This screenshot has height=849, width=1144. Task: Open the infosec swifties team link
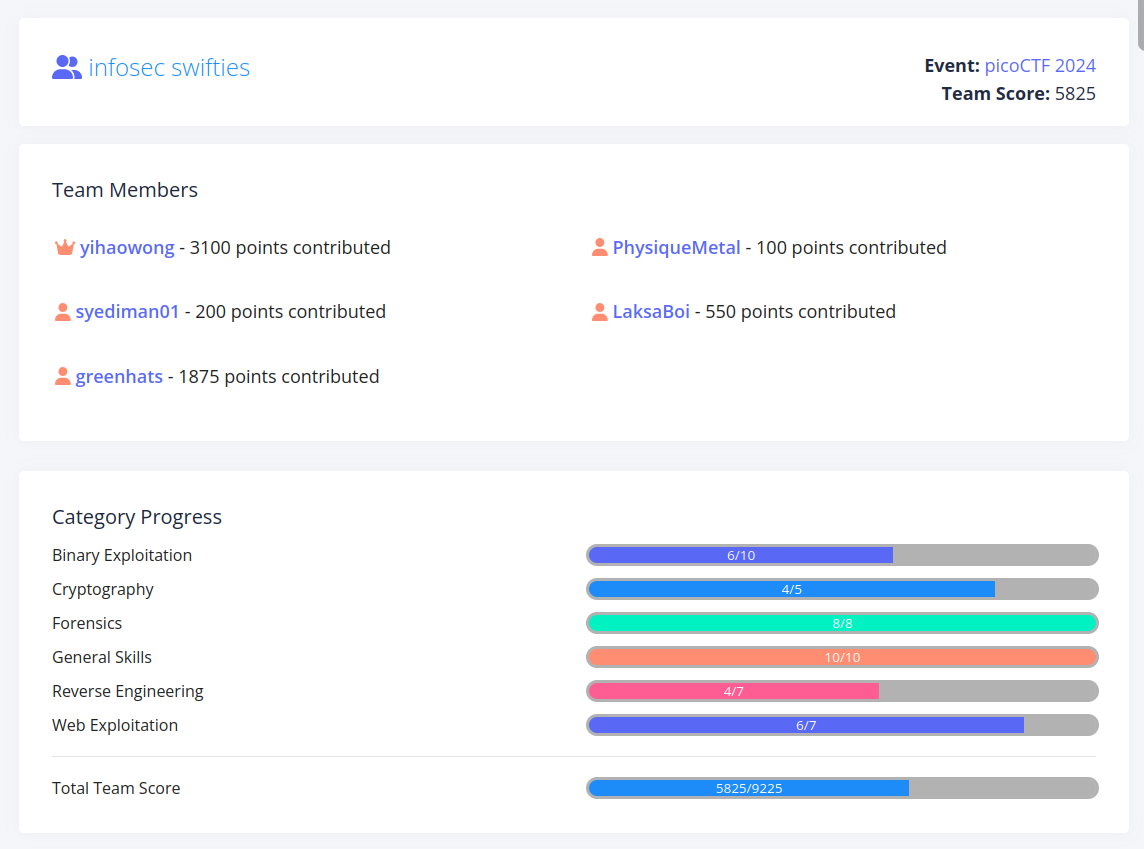[169, 67]
